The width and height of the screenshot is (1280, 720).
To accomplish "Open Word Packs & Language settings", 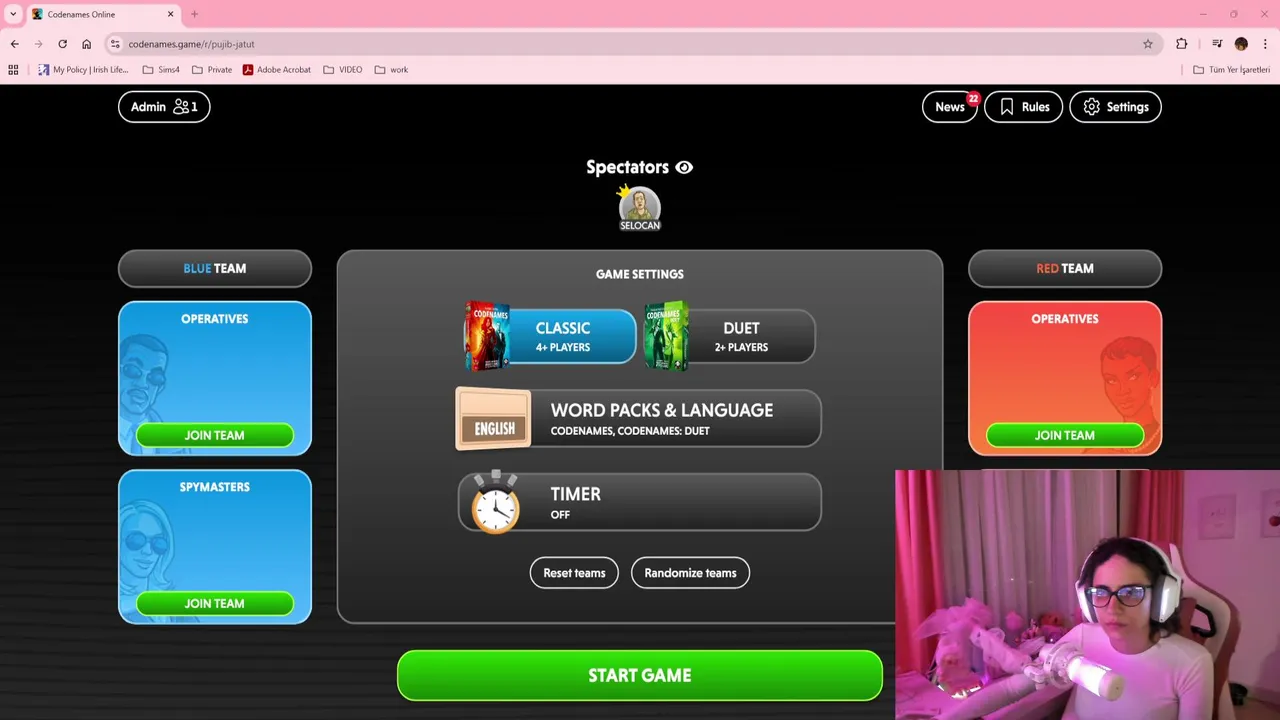I will (x=639, y=418).
